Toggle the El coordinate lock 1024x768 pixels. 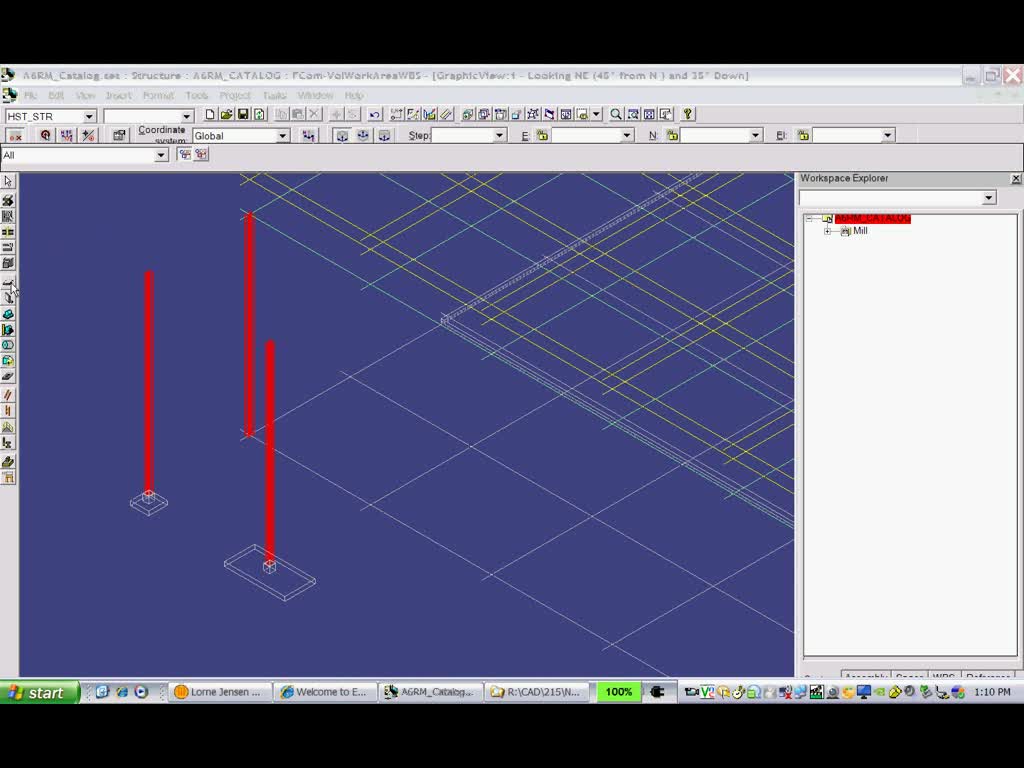point(803,135)
